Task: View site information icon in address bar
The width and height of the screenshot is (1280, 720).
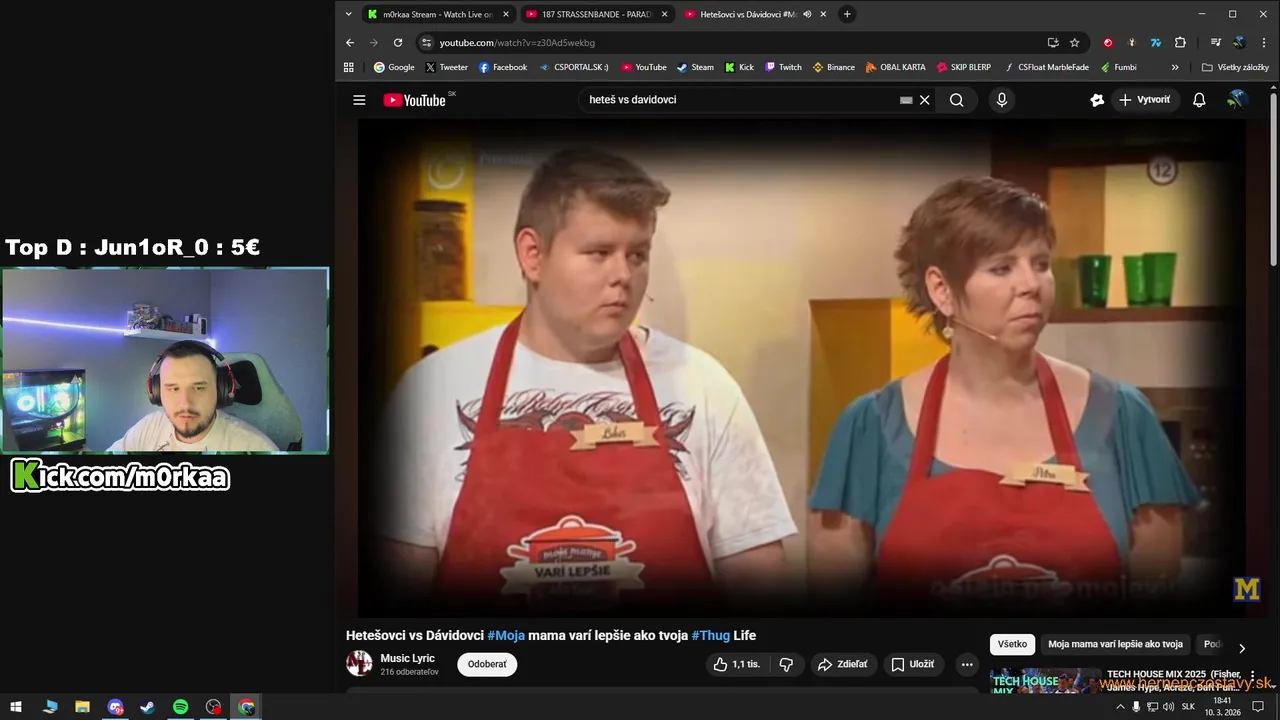Action: click(426, 43)
